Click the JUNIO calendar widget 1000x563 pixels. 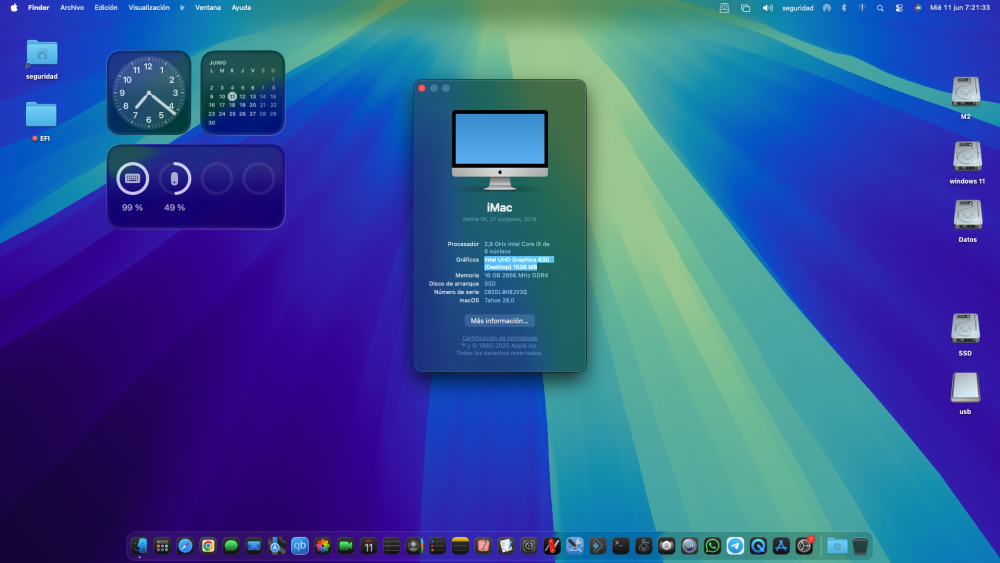pos(242,92)
